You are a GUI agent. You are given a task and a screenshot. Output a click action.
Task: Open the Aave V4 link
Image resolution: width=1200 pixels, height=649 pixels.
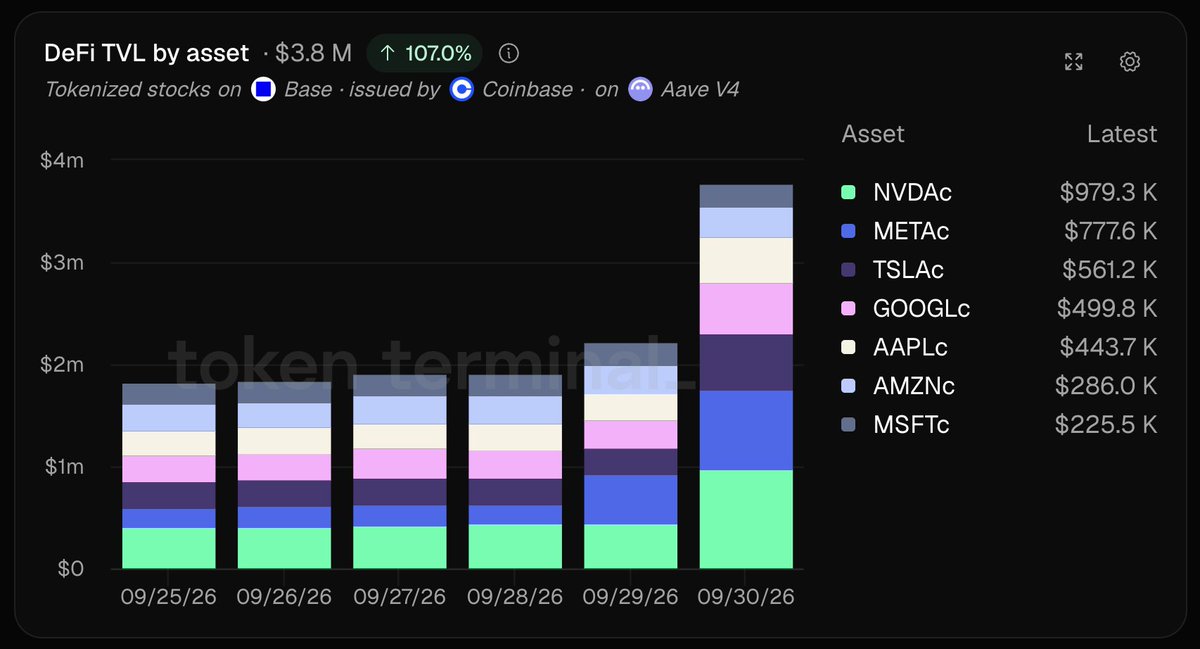click(x=700, y=89)
